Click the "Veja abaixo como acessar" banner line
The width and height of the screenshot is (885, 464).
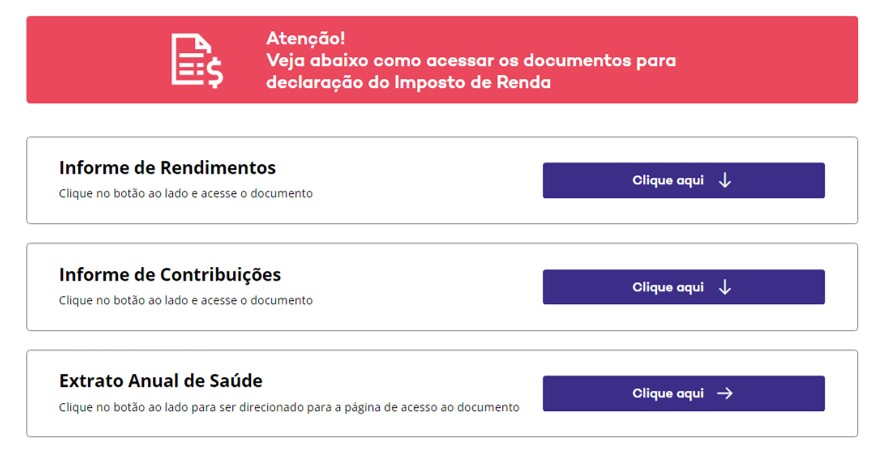(x=470, y=60)
